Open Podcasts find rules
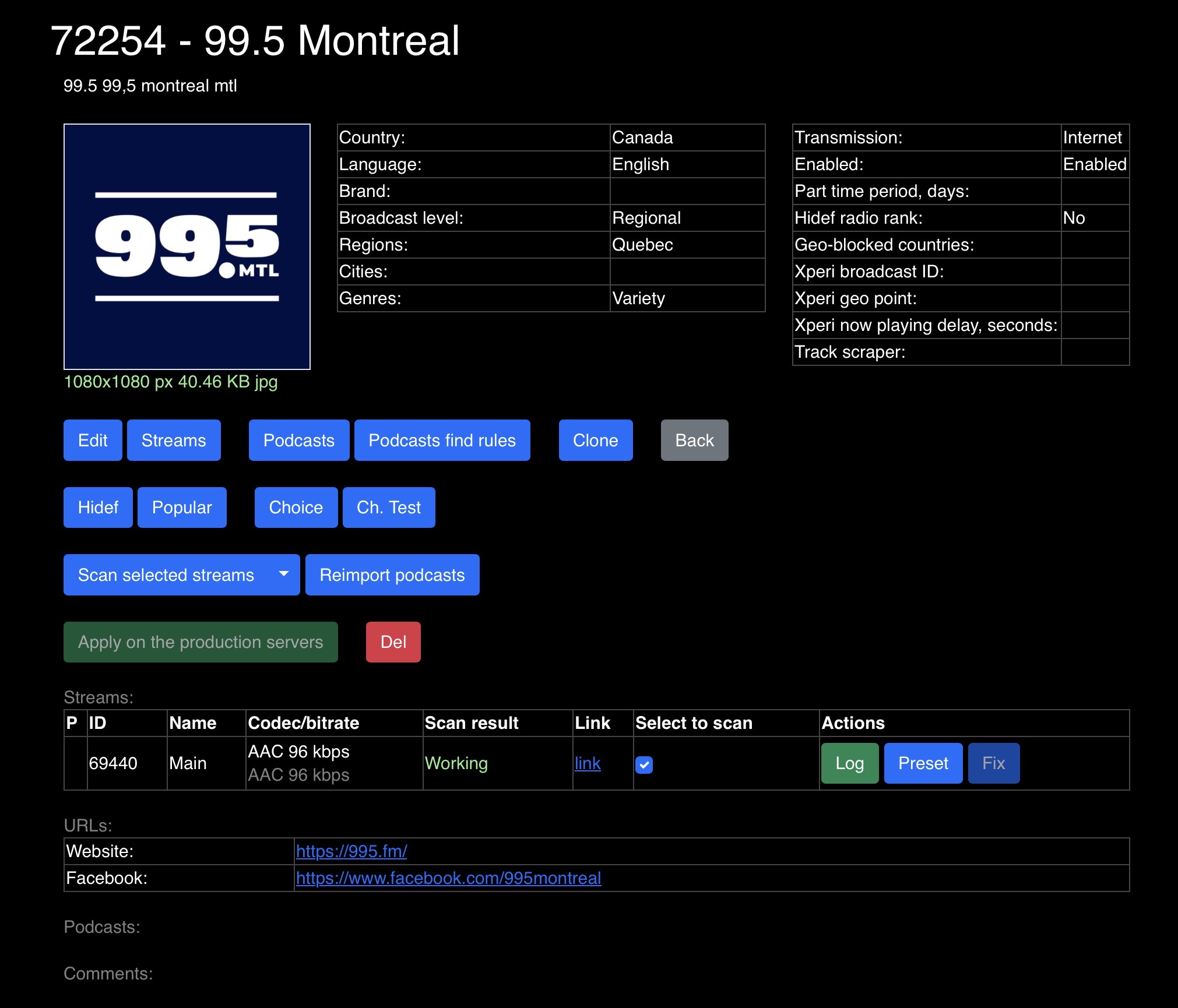 [442, 440]
